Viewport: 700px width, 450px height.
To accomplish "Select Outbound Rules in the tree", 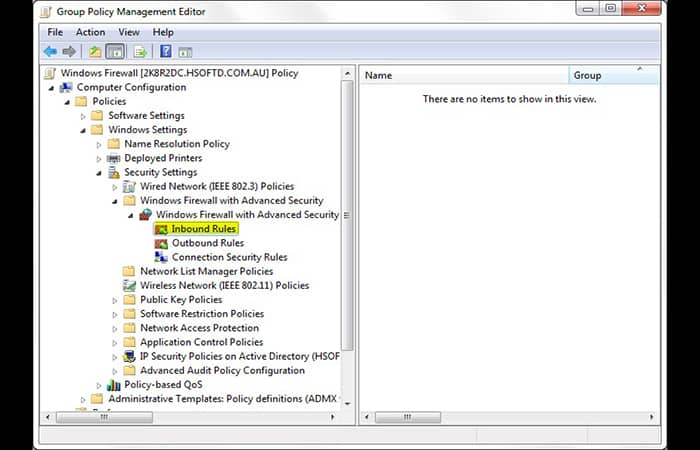I will [208, 243].
